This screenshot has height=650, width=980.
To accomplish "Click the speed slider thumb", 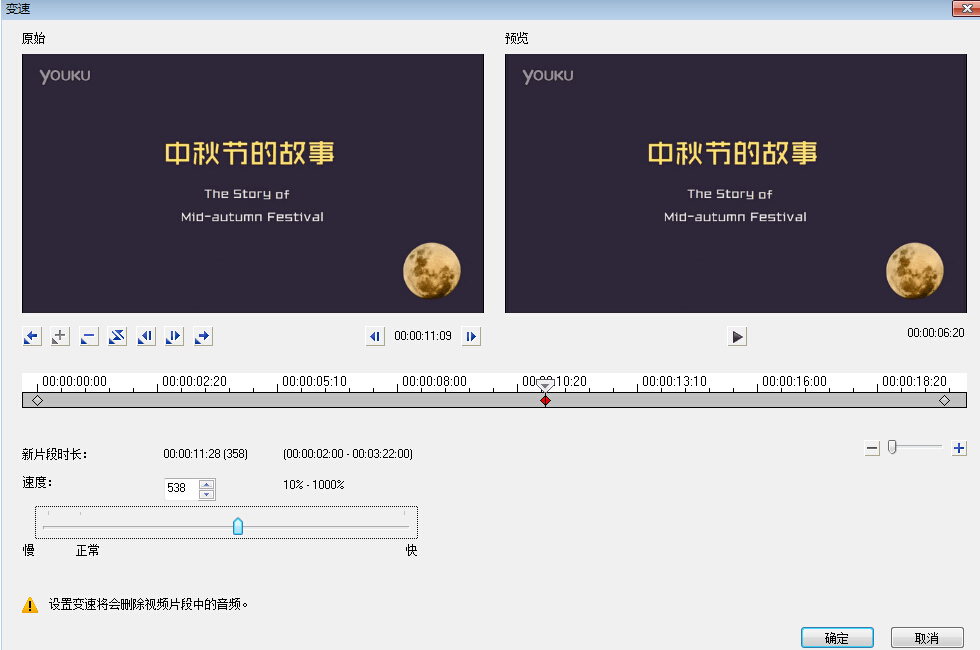I will pos(238,526).
